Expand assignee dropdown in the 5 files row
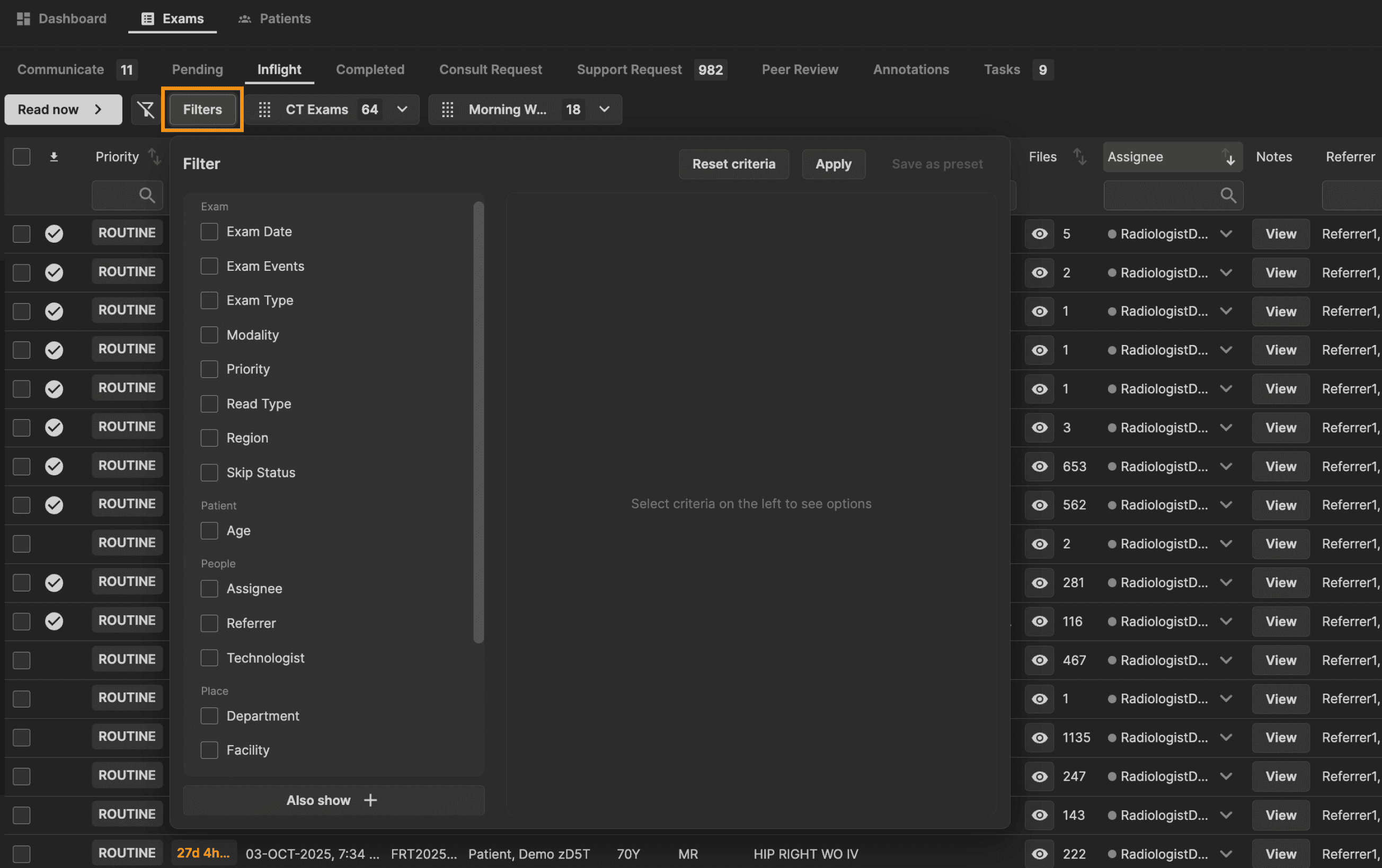This screenshot has height=868, width=1382. [1226, 234]
